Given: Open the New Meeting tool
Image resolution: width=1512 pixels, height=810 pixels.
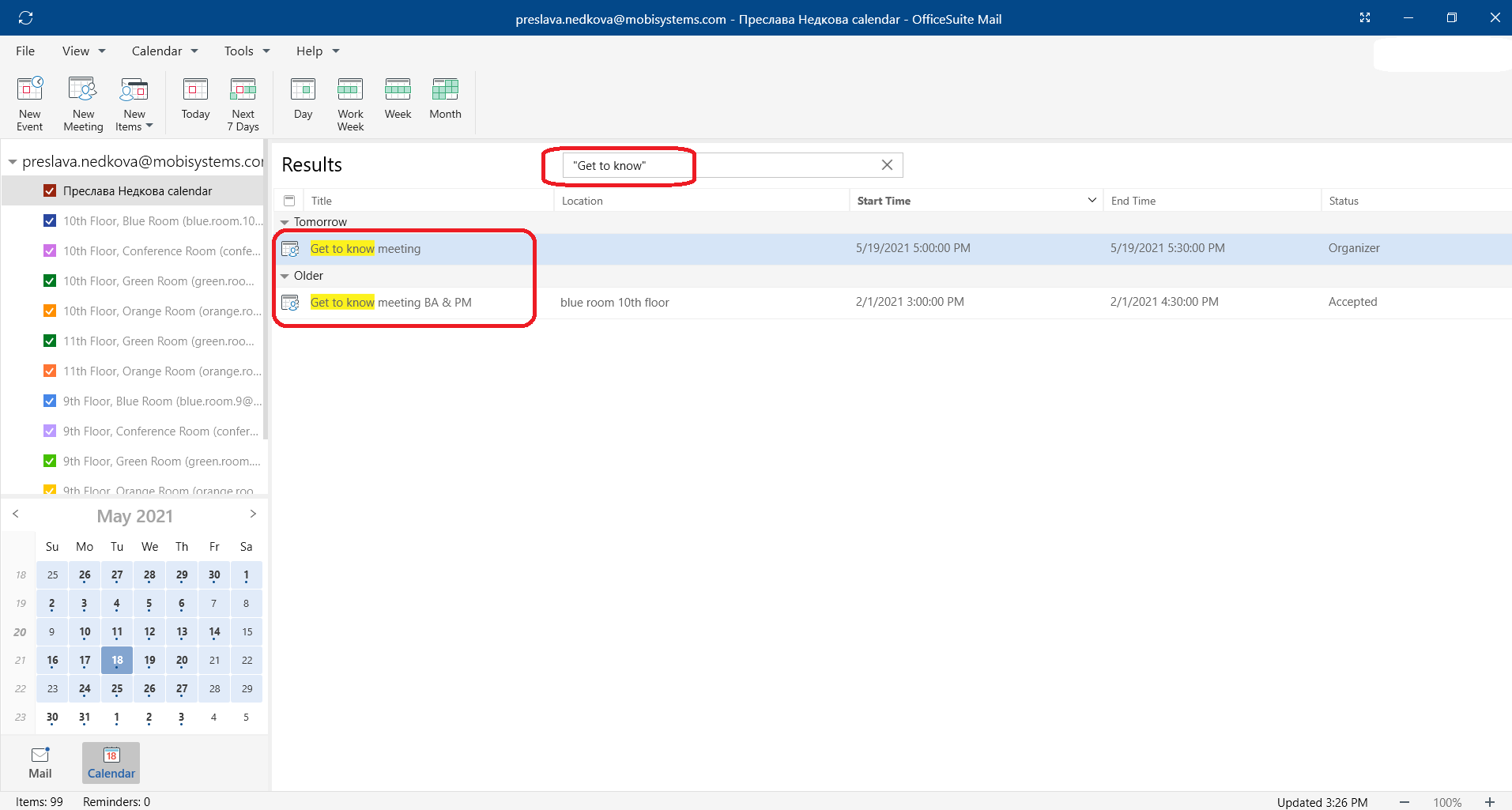Looking at the screenshot, I should coord(82,101).
